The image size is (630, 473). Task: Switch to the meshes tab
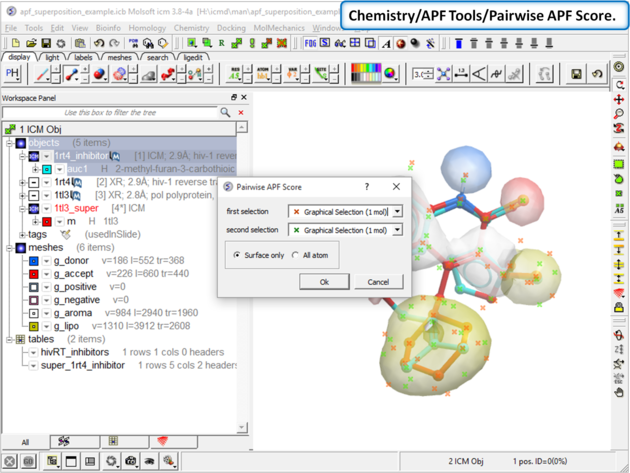coord(119,58)
